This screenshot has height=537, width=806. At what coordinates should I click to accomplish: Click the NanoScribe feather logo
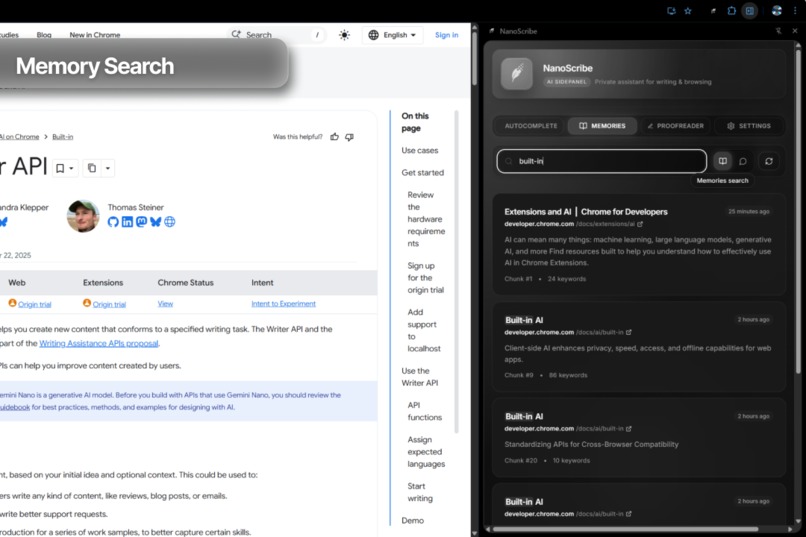click(x=517, y=74)
